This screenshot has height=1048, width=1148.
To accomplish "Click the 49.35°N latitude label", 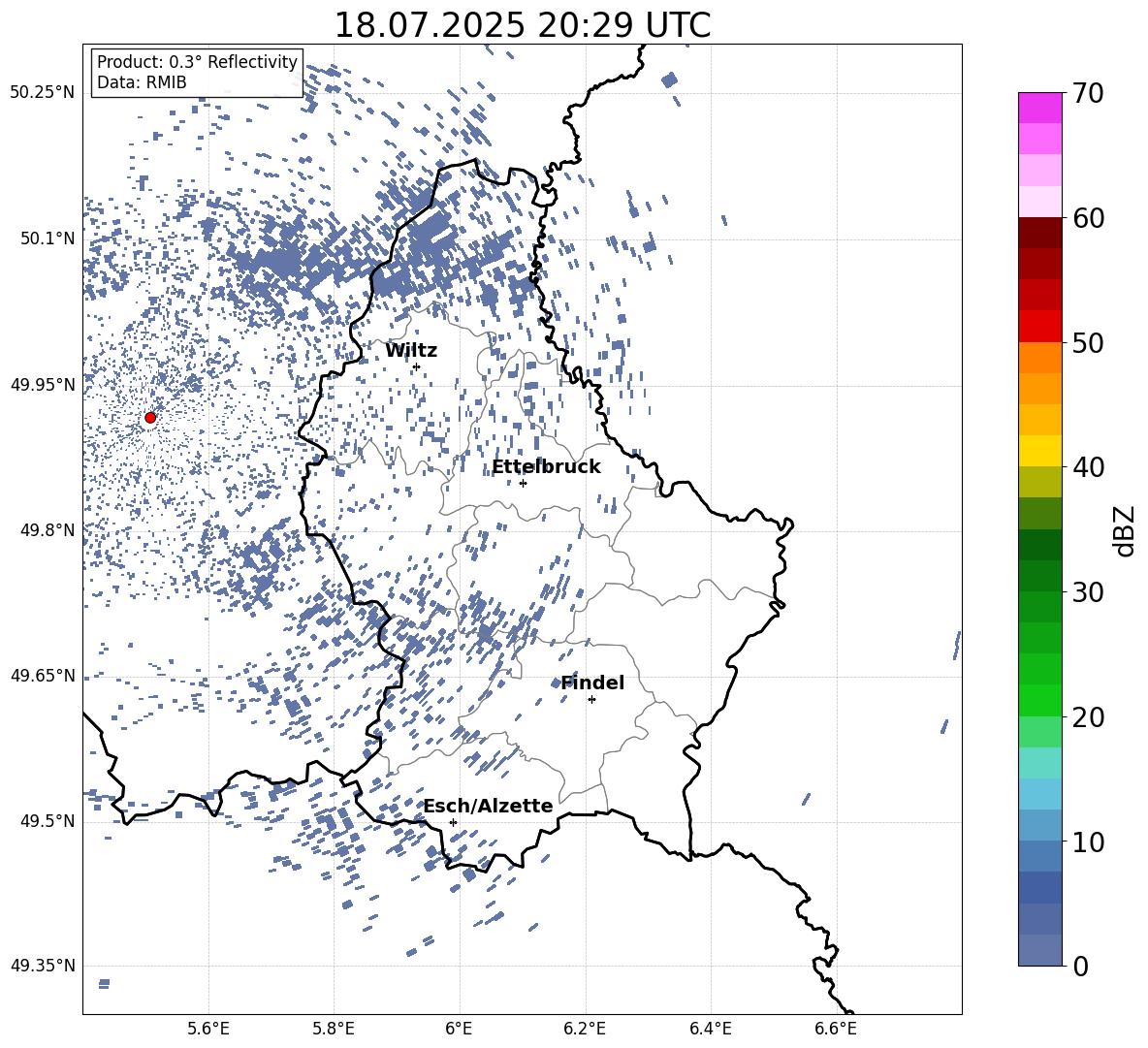I will click(43, 966).
